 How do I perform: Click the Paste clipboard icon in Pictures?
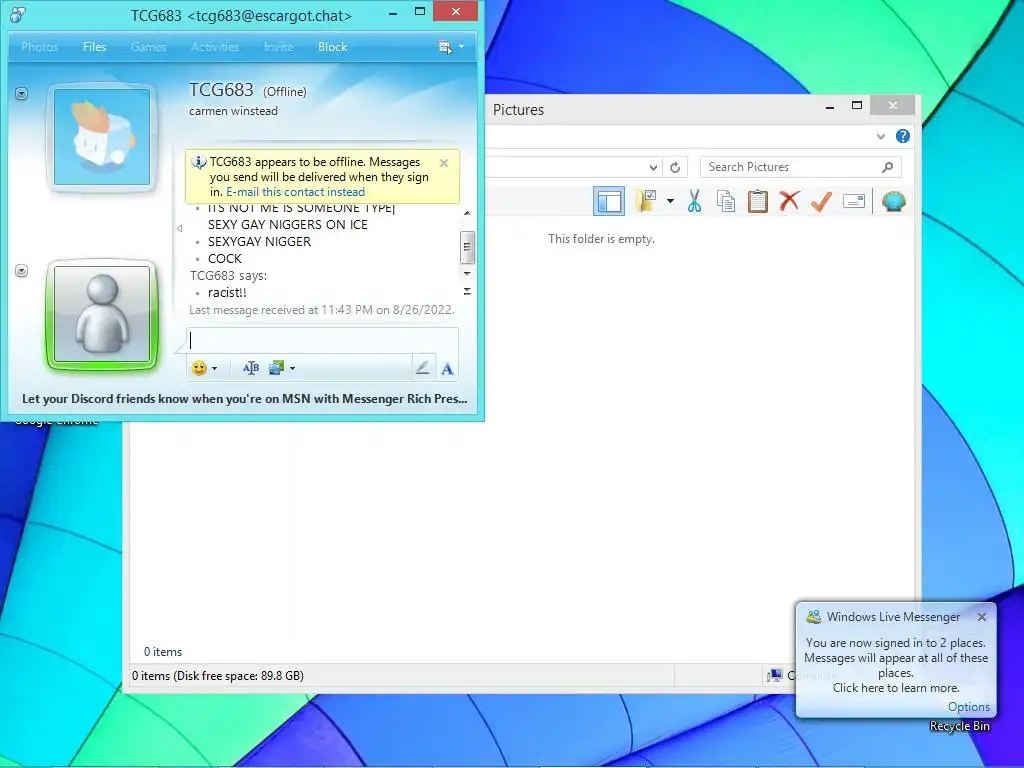click(758, 201)
